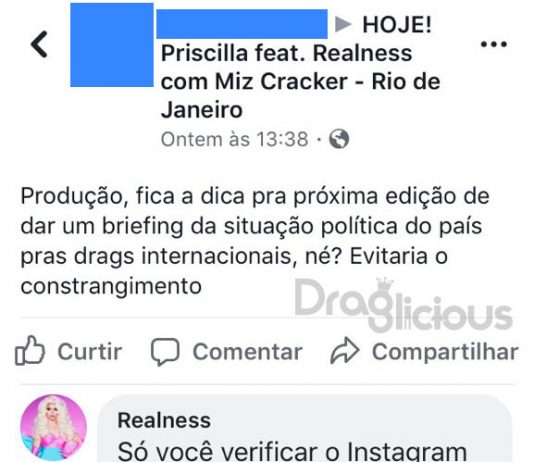534x462 pixels.
Task: Click the Realness comment bubble text
Action: (x=292, y=451)
